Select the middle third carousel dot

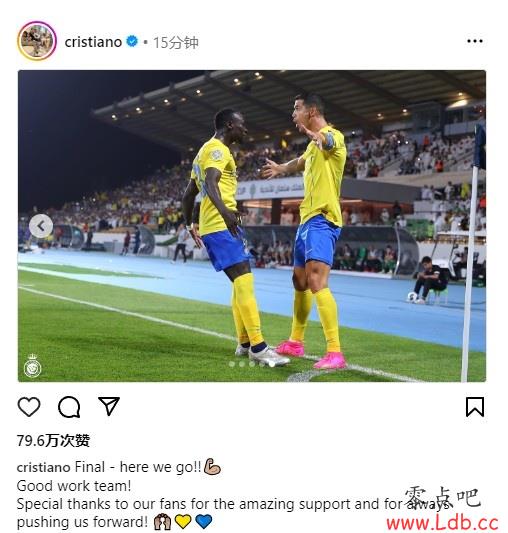click(x=252, y=364)
